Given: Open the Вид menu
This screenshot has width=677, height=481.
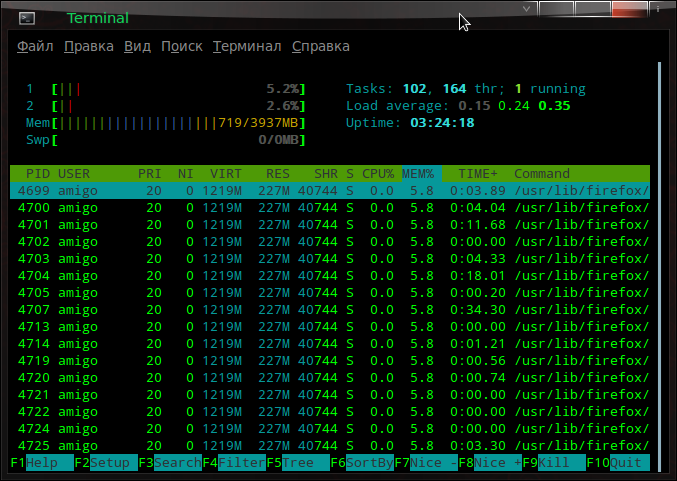Looking at the screenshot, I should coord(137,46).
